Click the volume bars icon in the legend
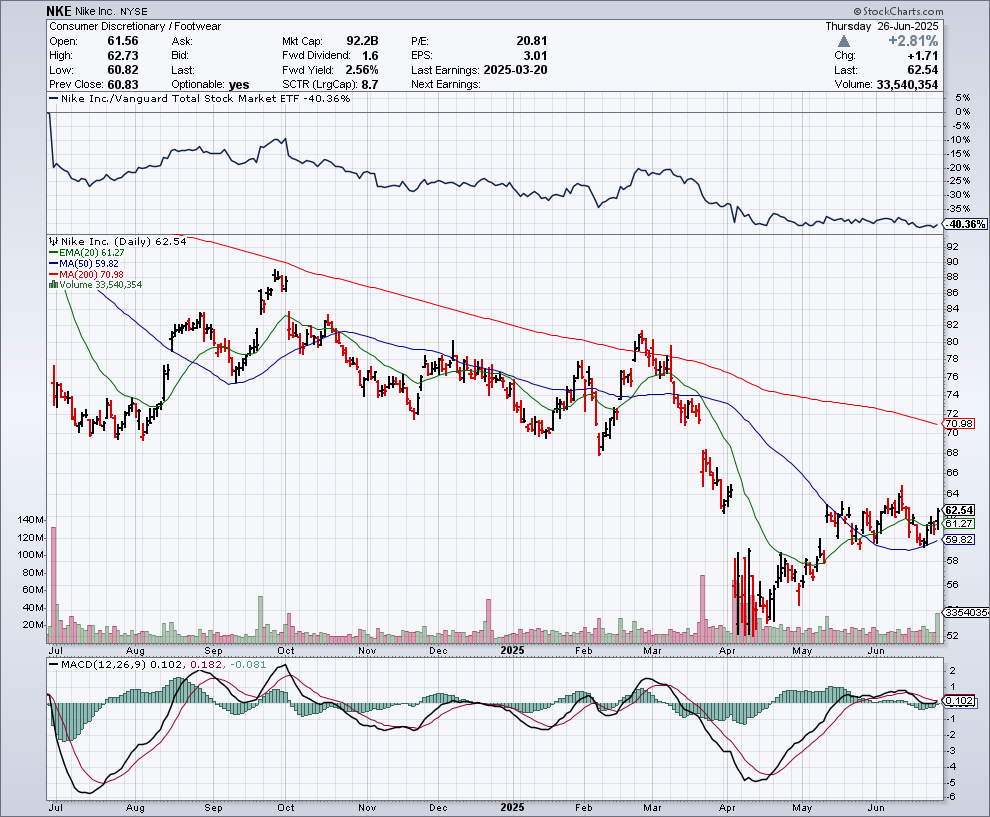Screen dimensions: 990x817 click(54, 285)
